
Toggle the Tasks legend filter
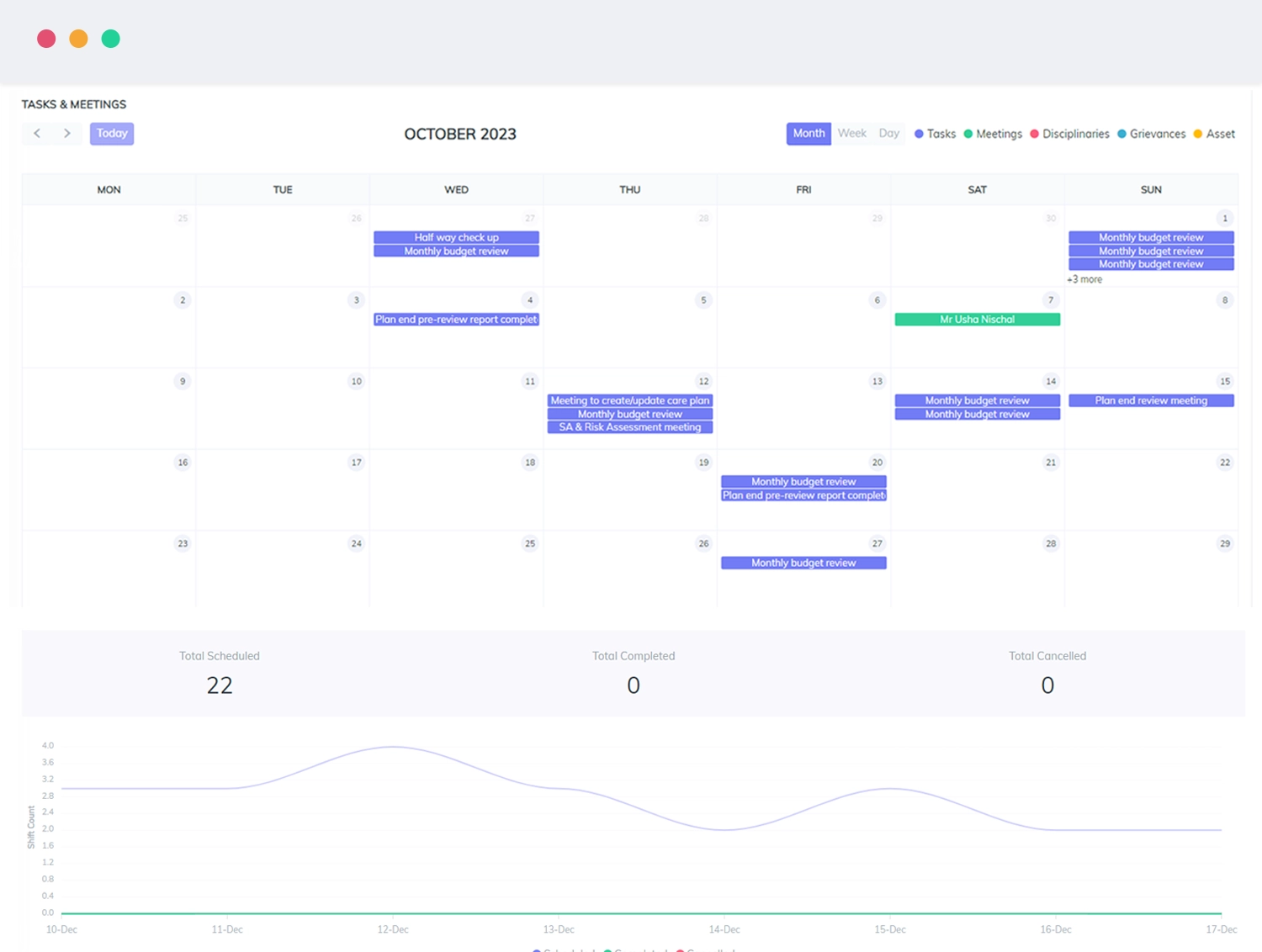935,134
